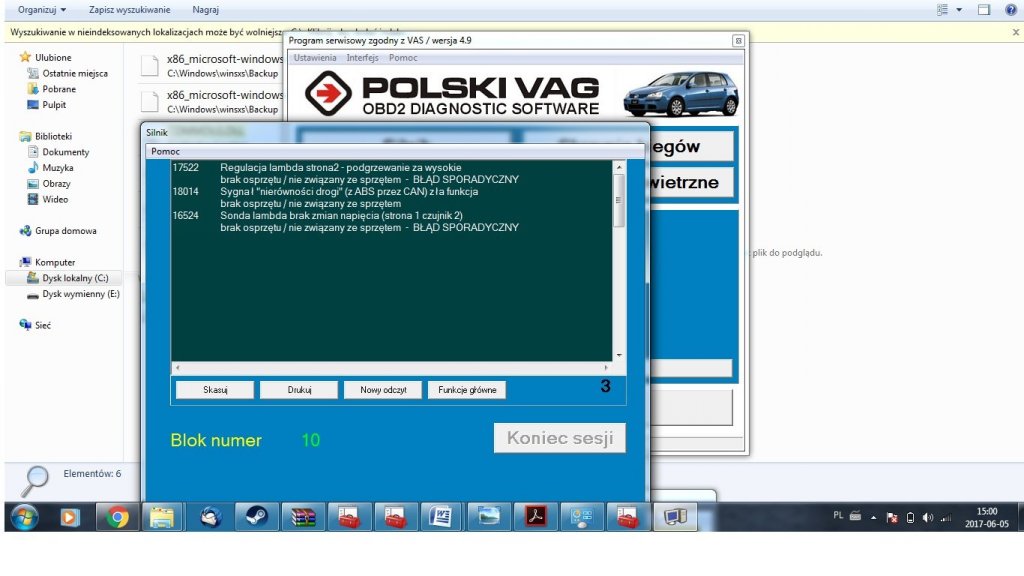Open Ostatnie miejsca in the navigation pane

click(75, 74)
